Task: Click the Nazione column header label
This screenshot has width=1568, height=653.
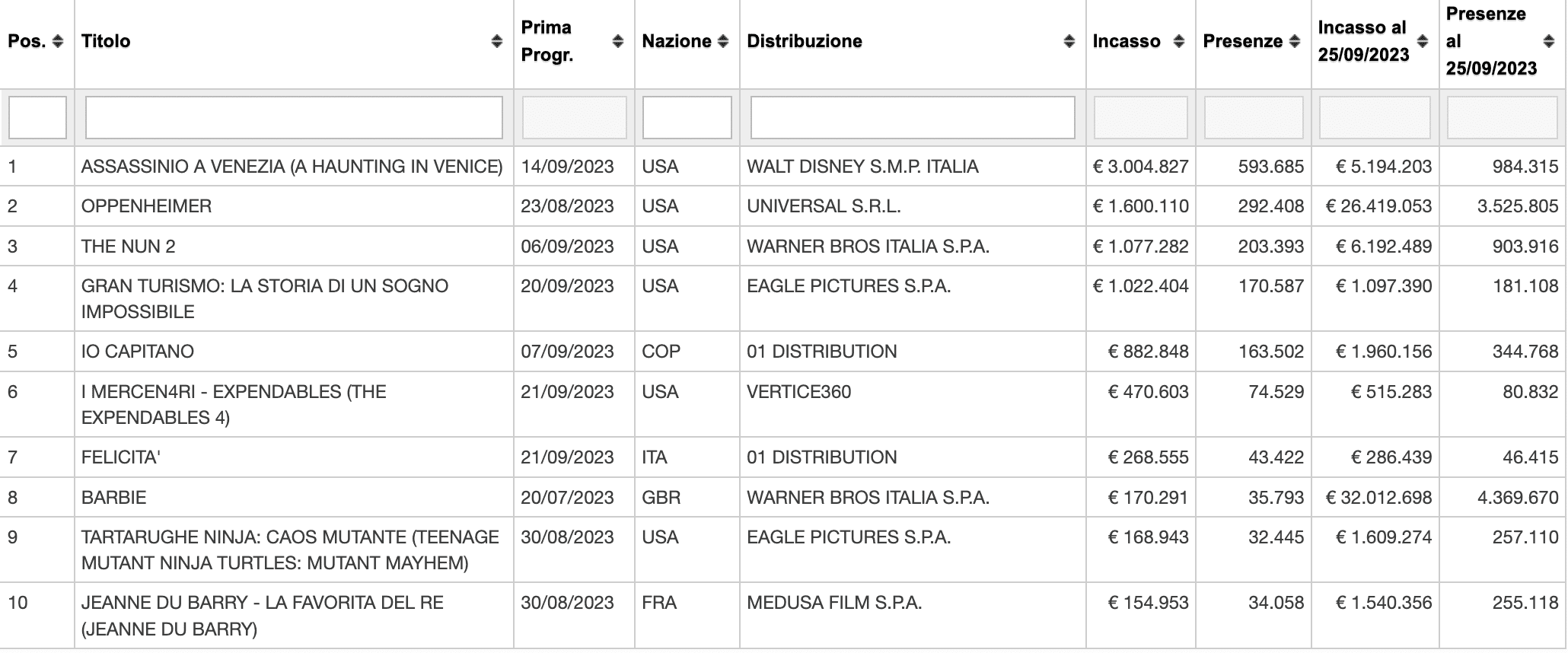Action: tap(677, 41)
